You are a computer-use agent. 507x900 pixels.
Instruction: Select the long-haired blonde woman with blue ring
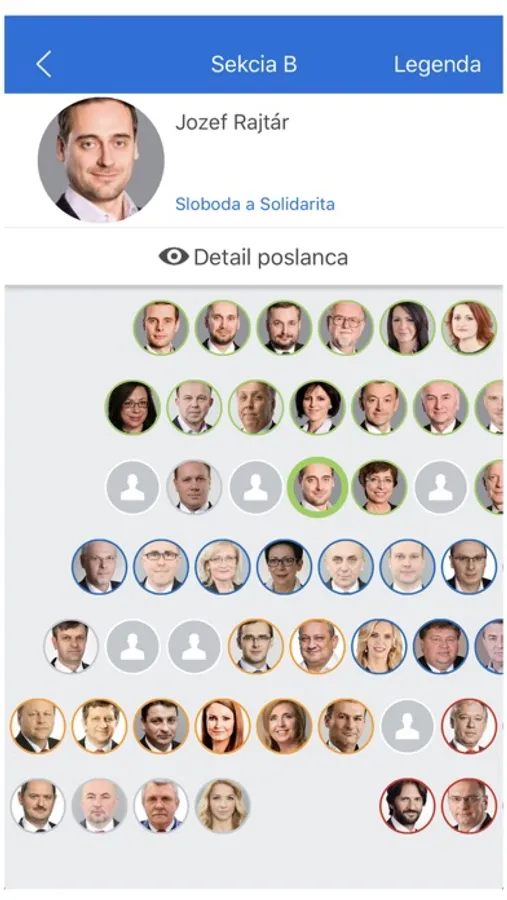[x=379, y=646]
